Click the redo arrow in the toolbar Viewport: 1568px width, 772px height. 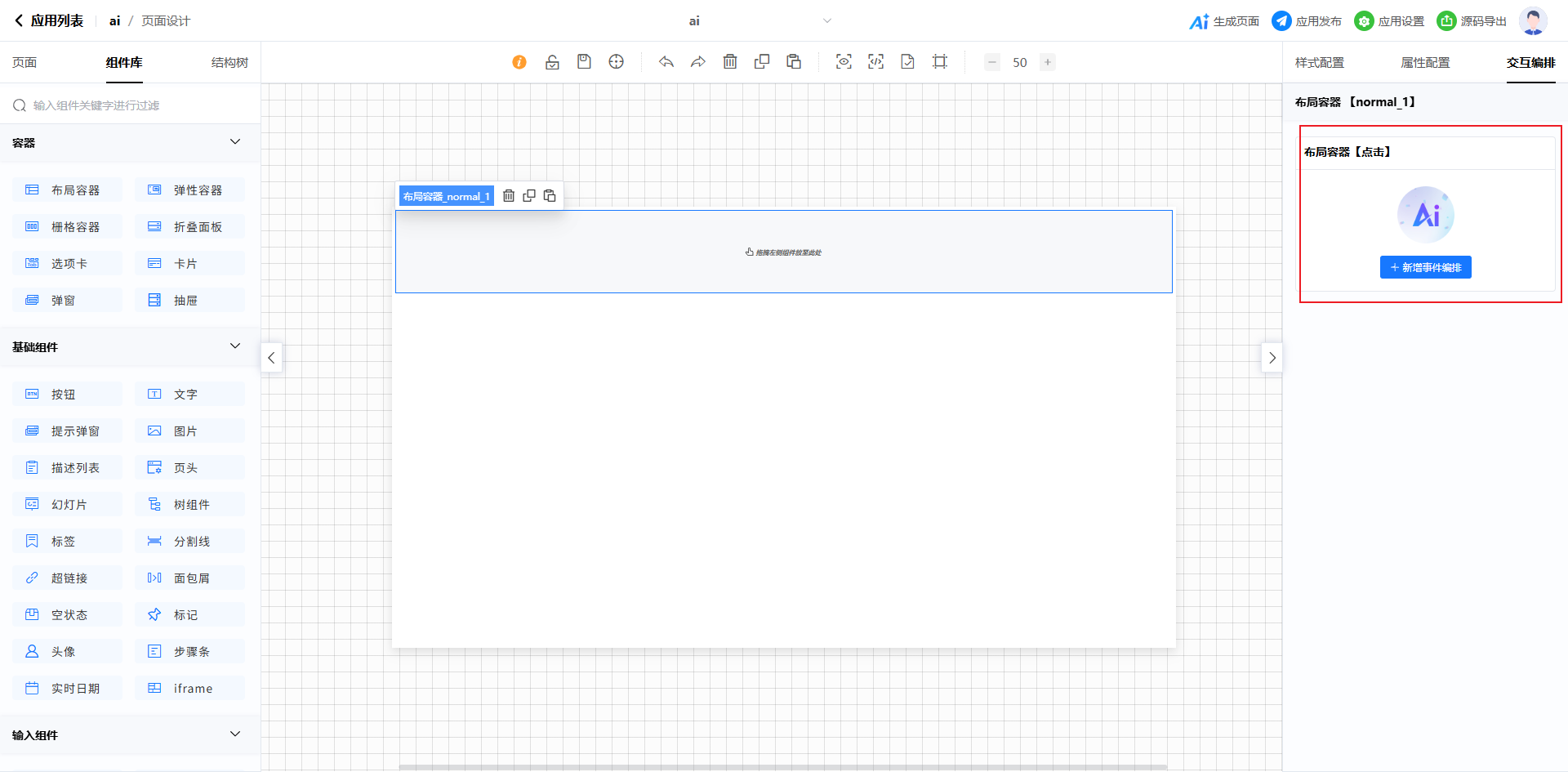(x=698, y=62)
